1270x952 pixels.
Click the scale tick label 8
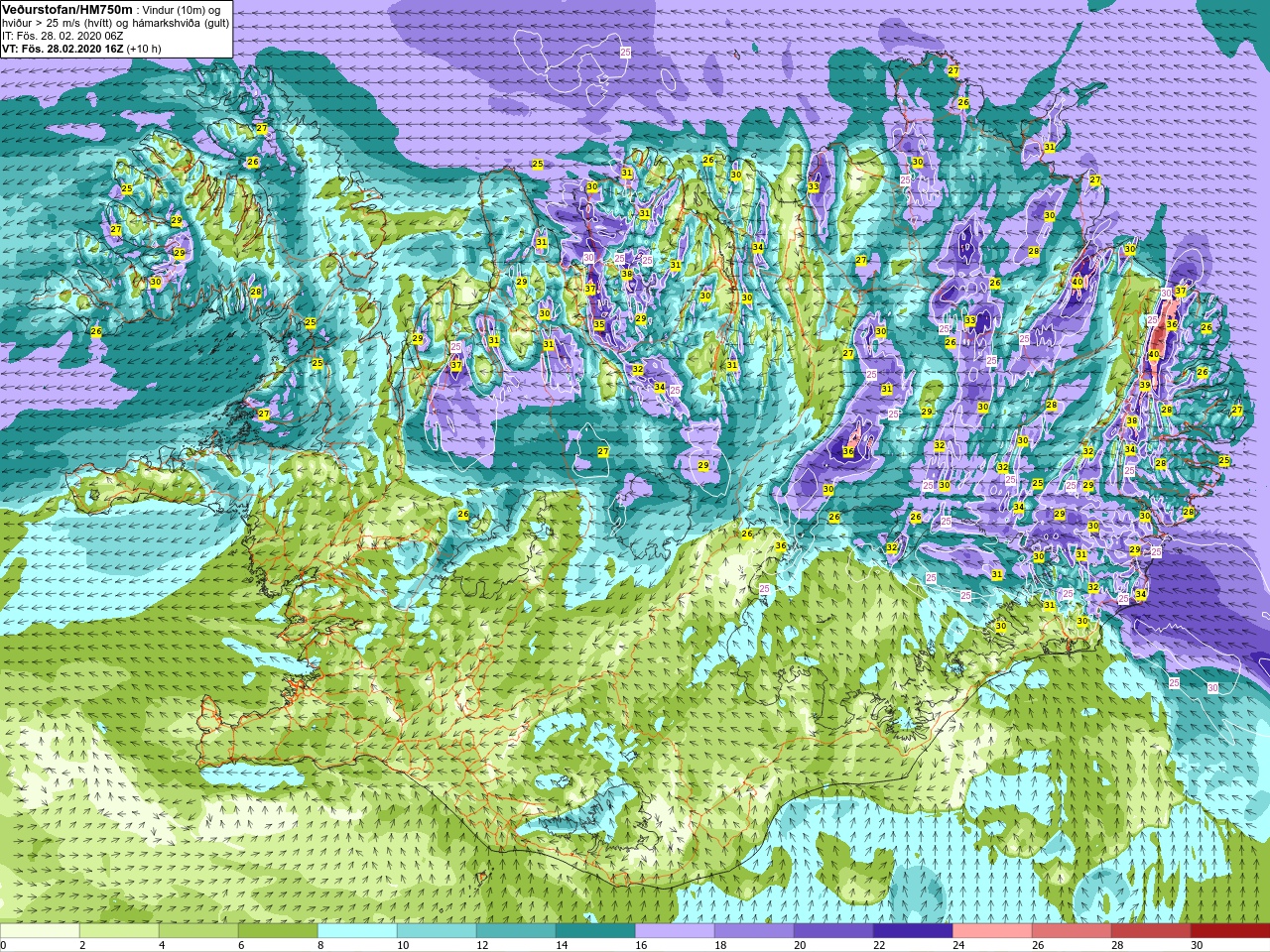321,946
